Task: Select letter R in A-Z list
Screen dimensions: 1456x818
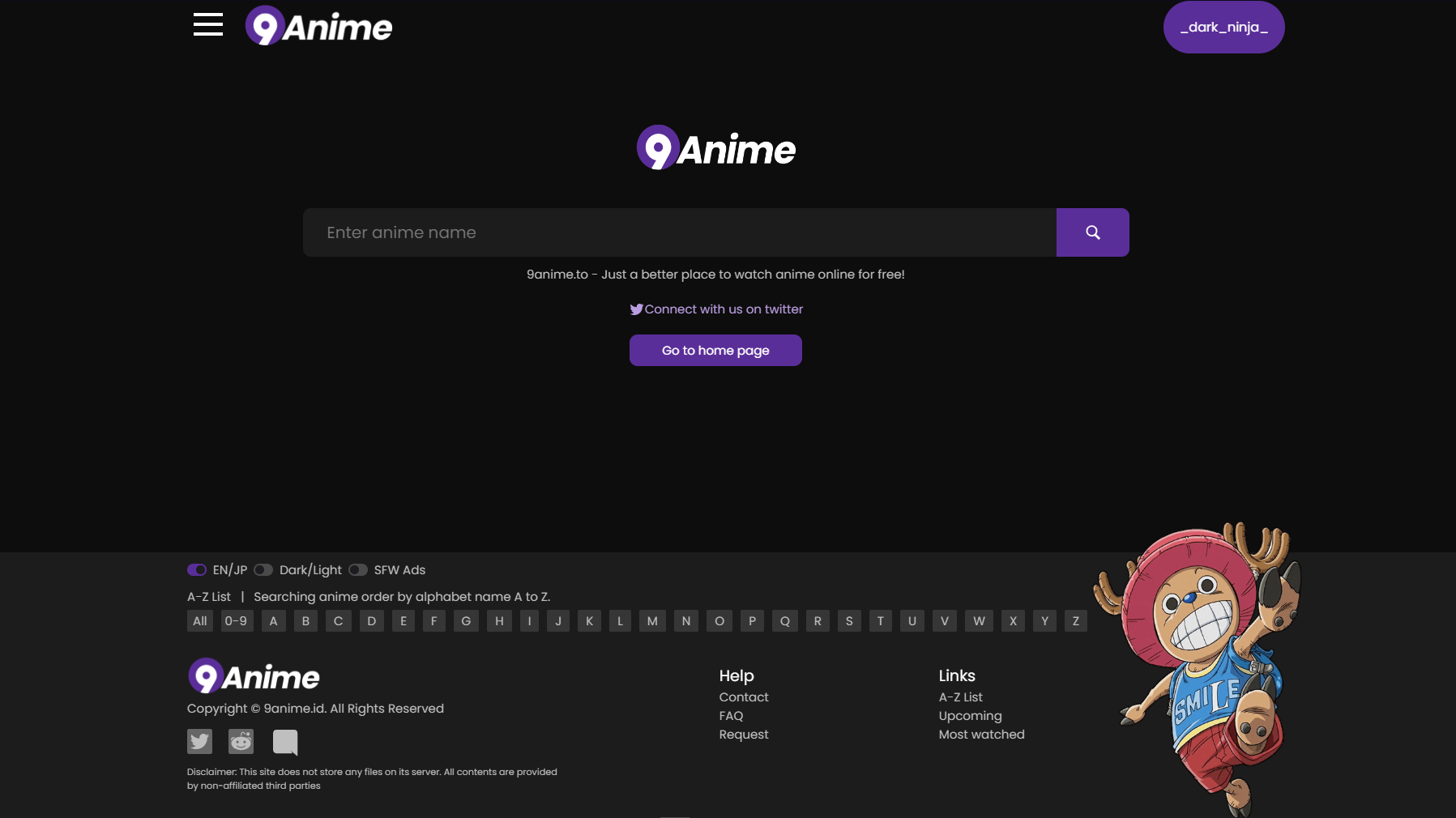Action: coord(818,621)
